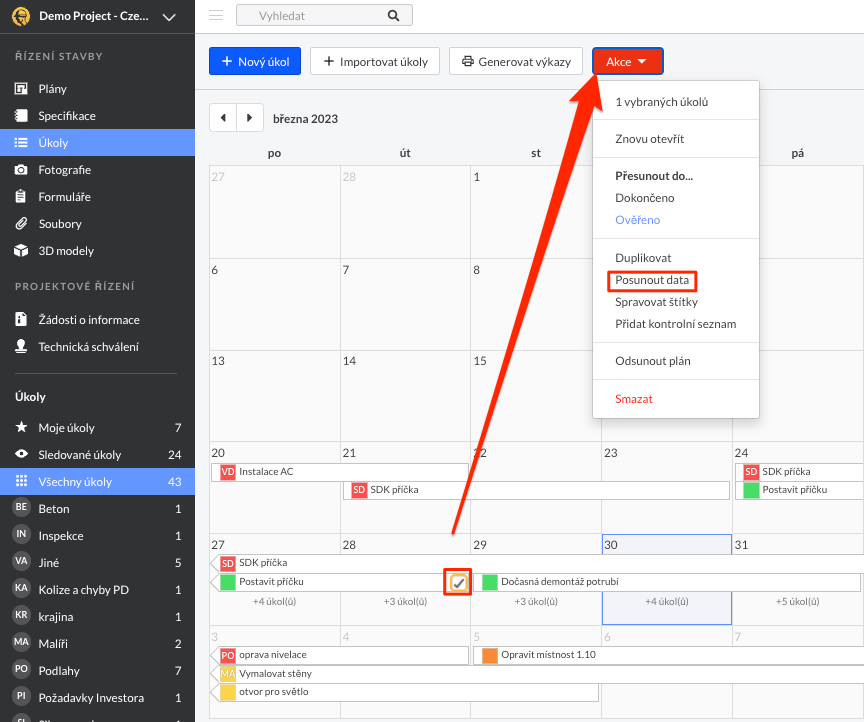Open the Plány section icon in the sidebar
864x722 pixels.
tap(20, 89)
